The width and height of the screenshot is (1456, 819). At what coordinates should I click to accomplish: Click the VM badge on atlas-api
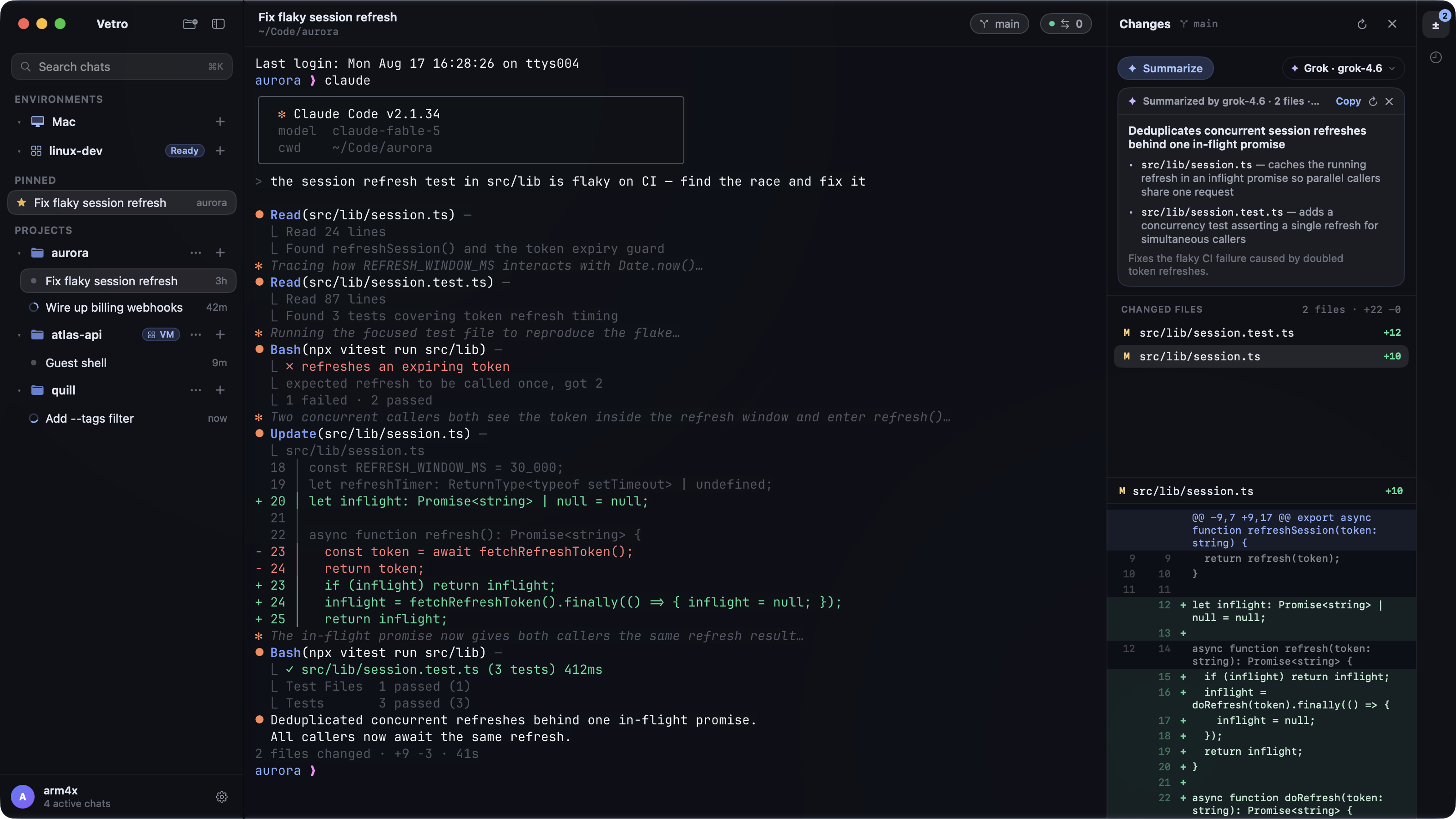point(161,334)
